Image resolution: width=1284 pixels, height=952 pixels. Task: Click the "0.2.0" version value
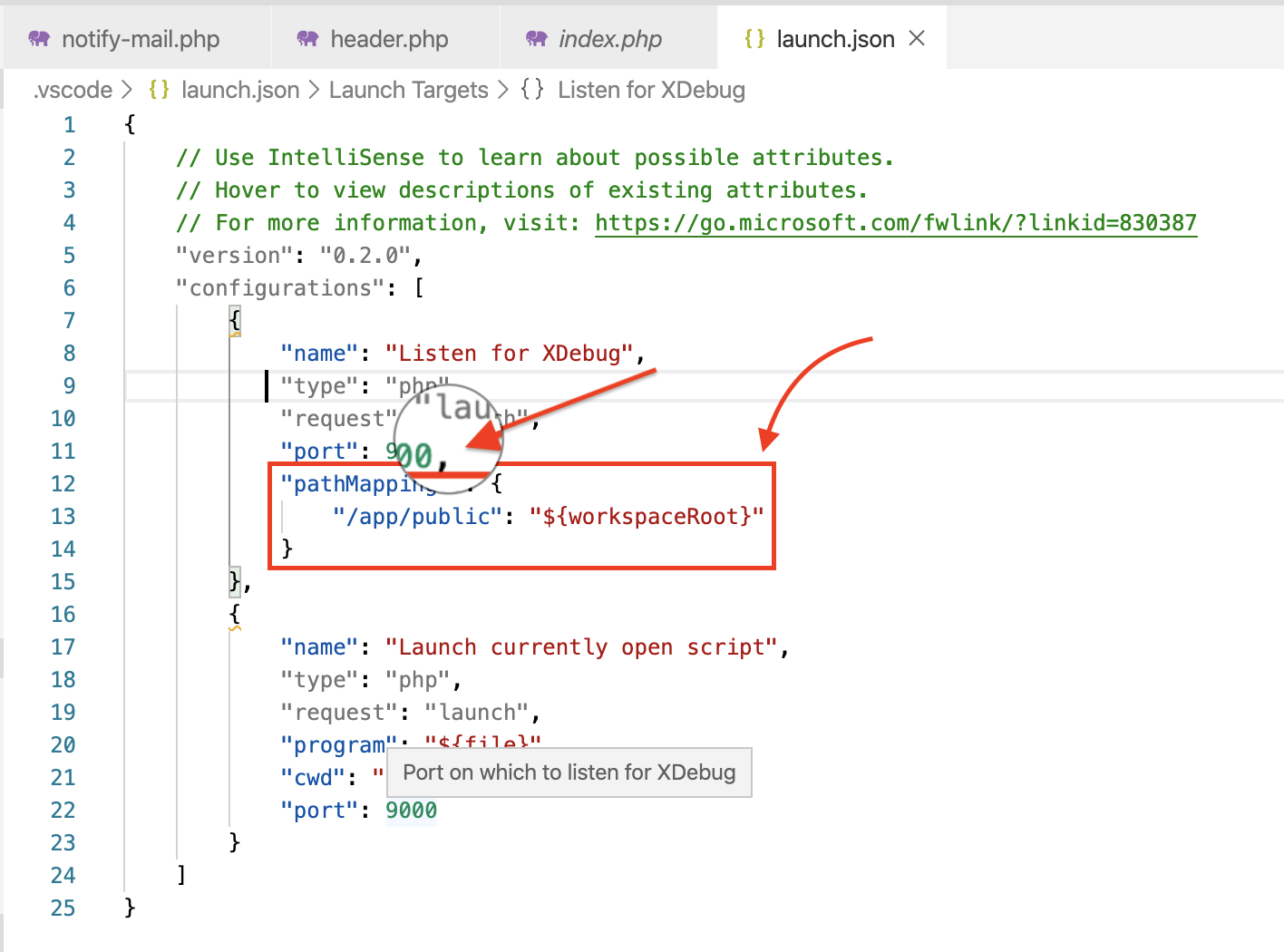[x=365, y=256]
